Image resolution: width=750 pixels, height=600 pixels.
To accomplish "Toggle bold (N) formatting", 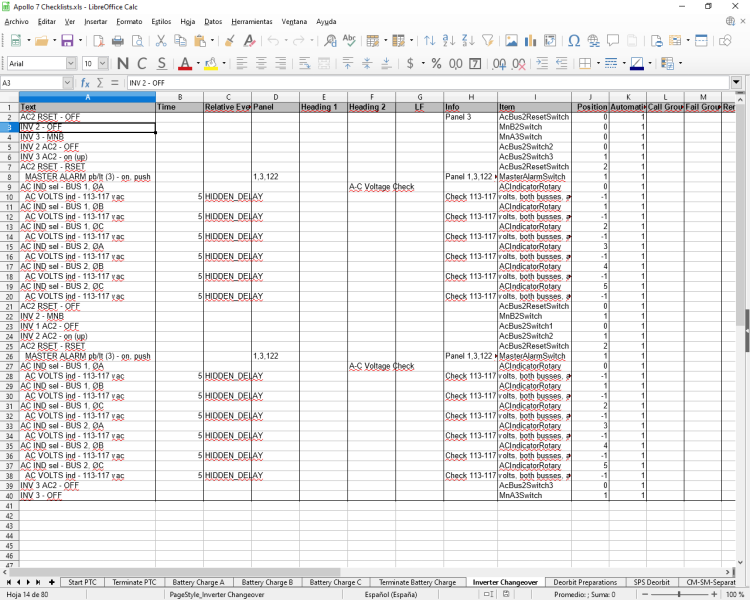I will tap(123, 63).
